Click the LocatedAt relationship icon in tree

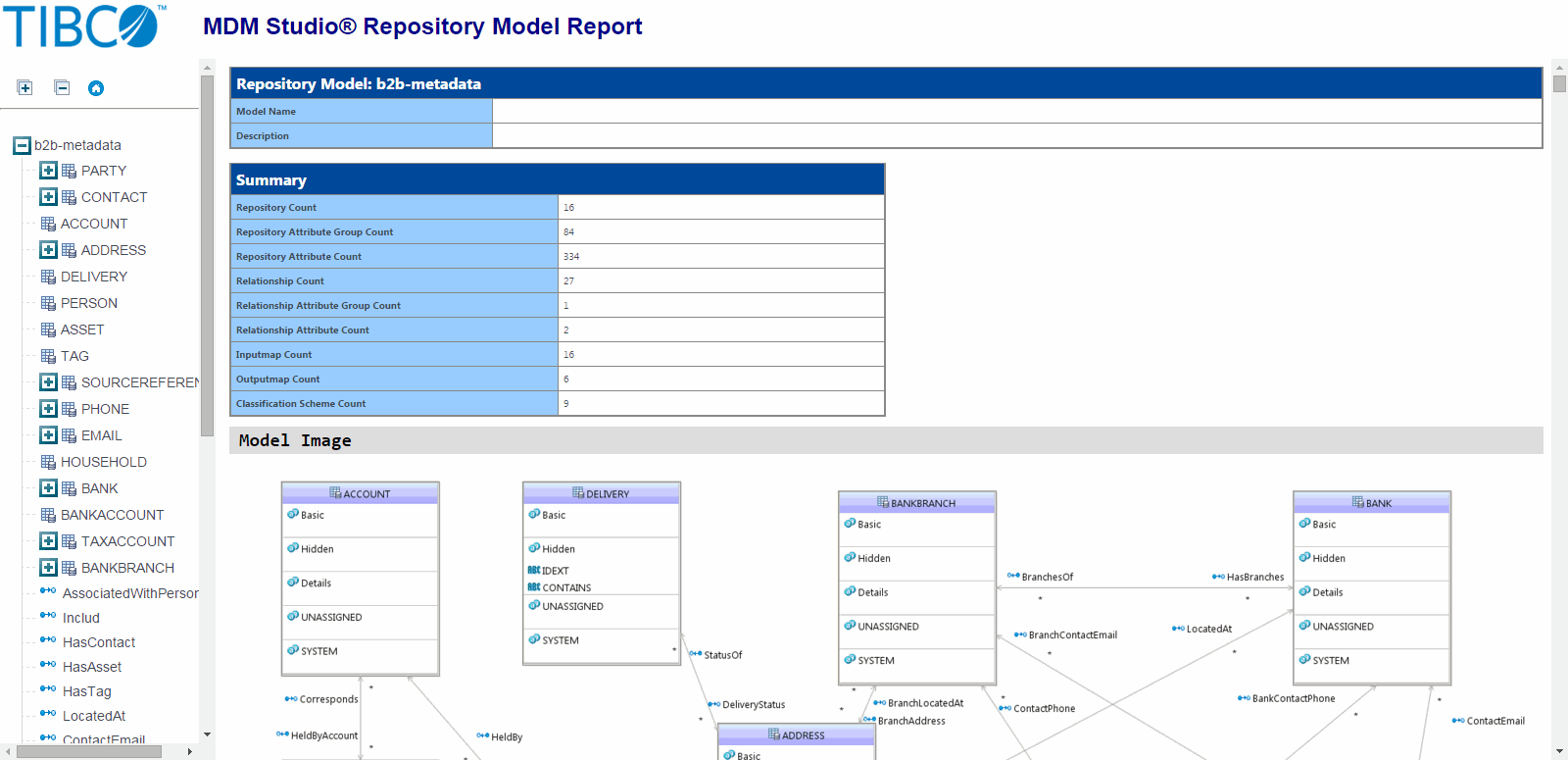coord(48,713)
